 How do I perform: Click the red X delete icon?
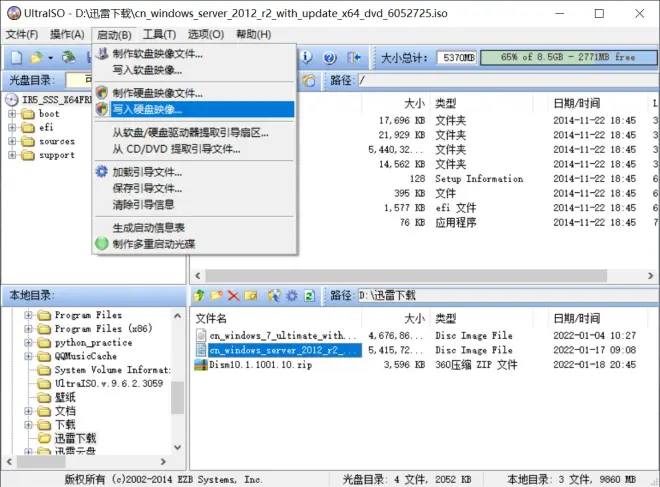coord(233,295)
